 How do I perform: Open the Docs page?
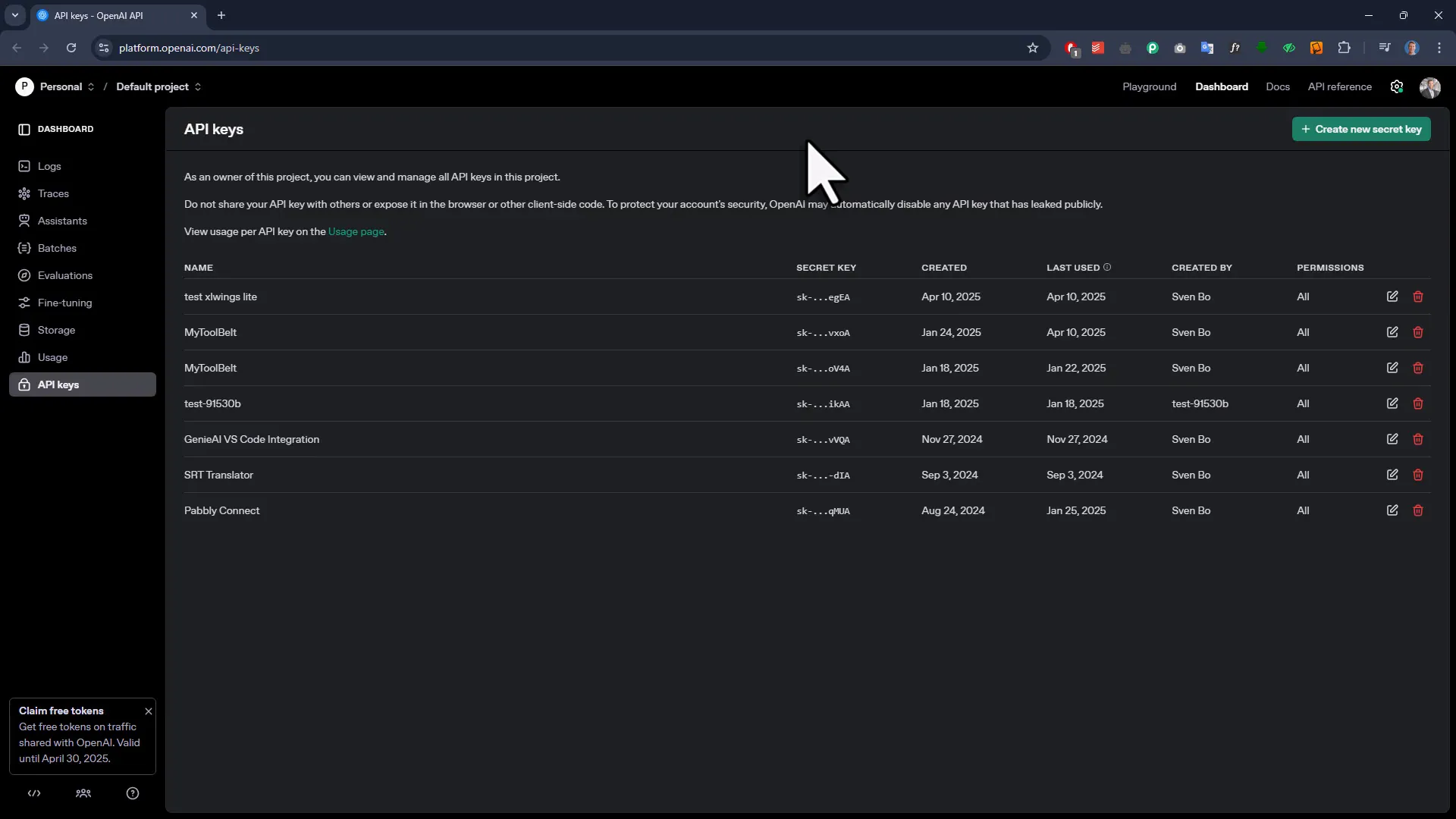pos(1278,86)
